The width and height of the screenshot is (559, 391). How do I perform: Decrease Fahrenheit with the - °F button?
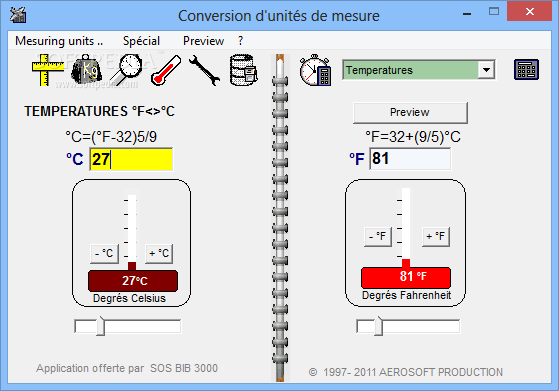tap(378, 237)
